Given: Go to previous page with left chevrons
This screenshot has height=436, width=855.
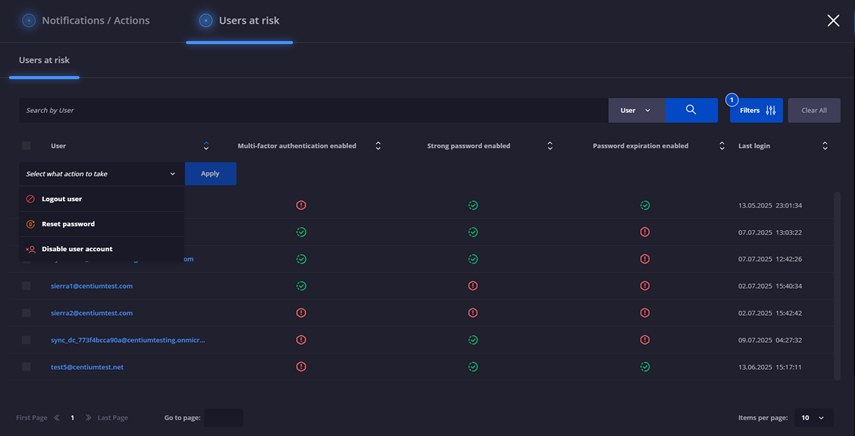Looking at the screenshot, I should [x=57, y=418].
